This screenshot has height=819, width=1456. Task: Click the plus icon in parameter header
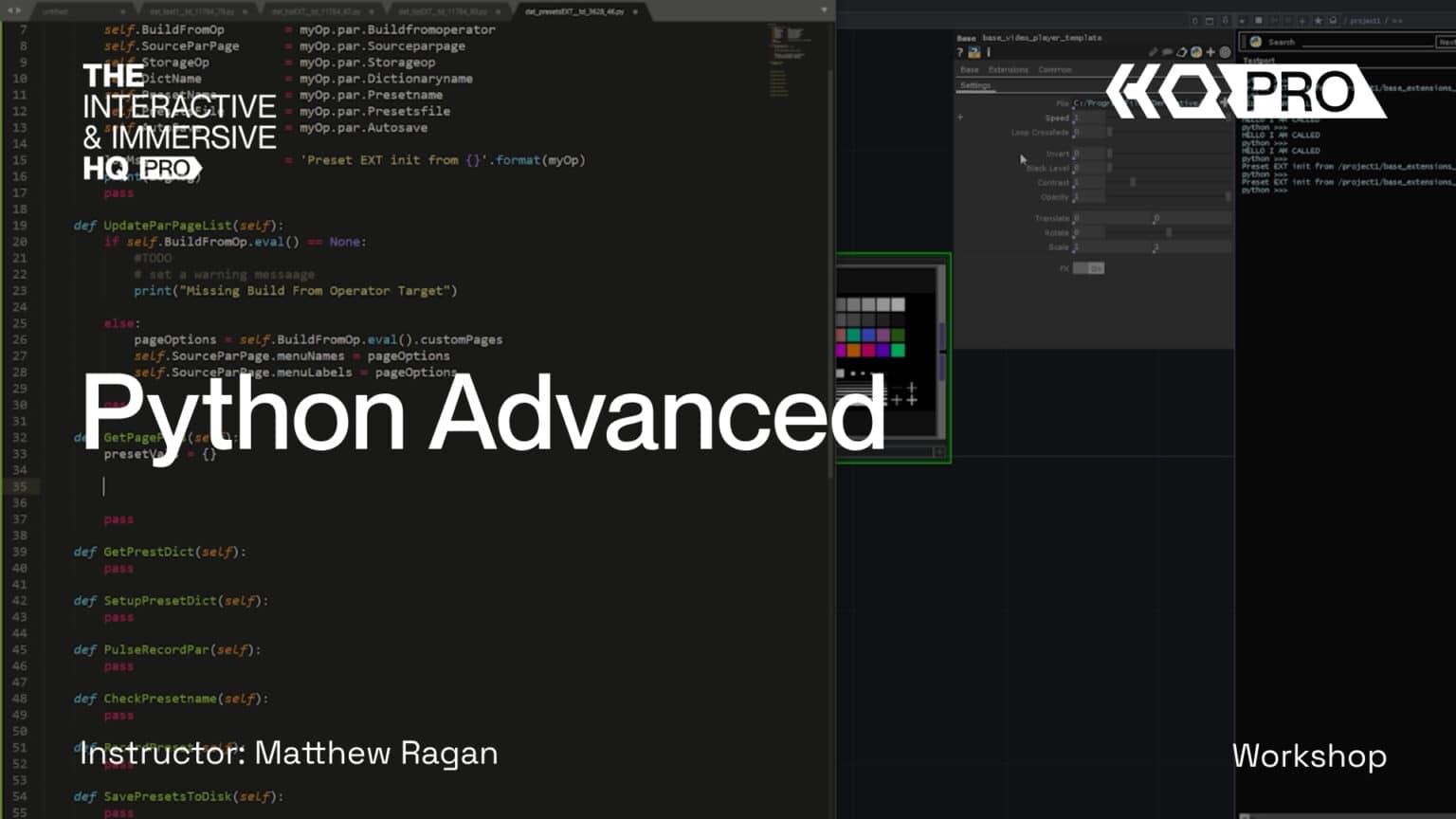[1210, 52]
